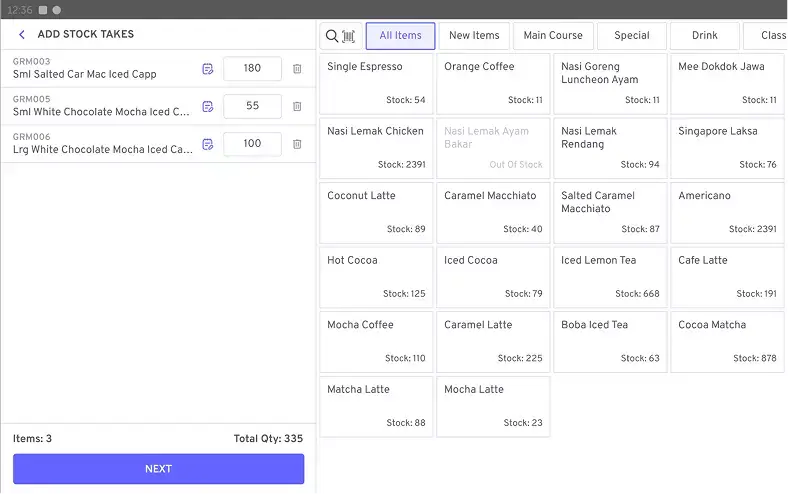Open note icon for Sml Salted Car Mac
Screen dimensions: 788x494
[x=208, y=69]
